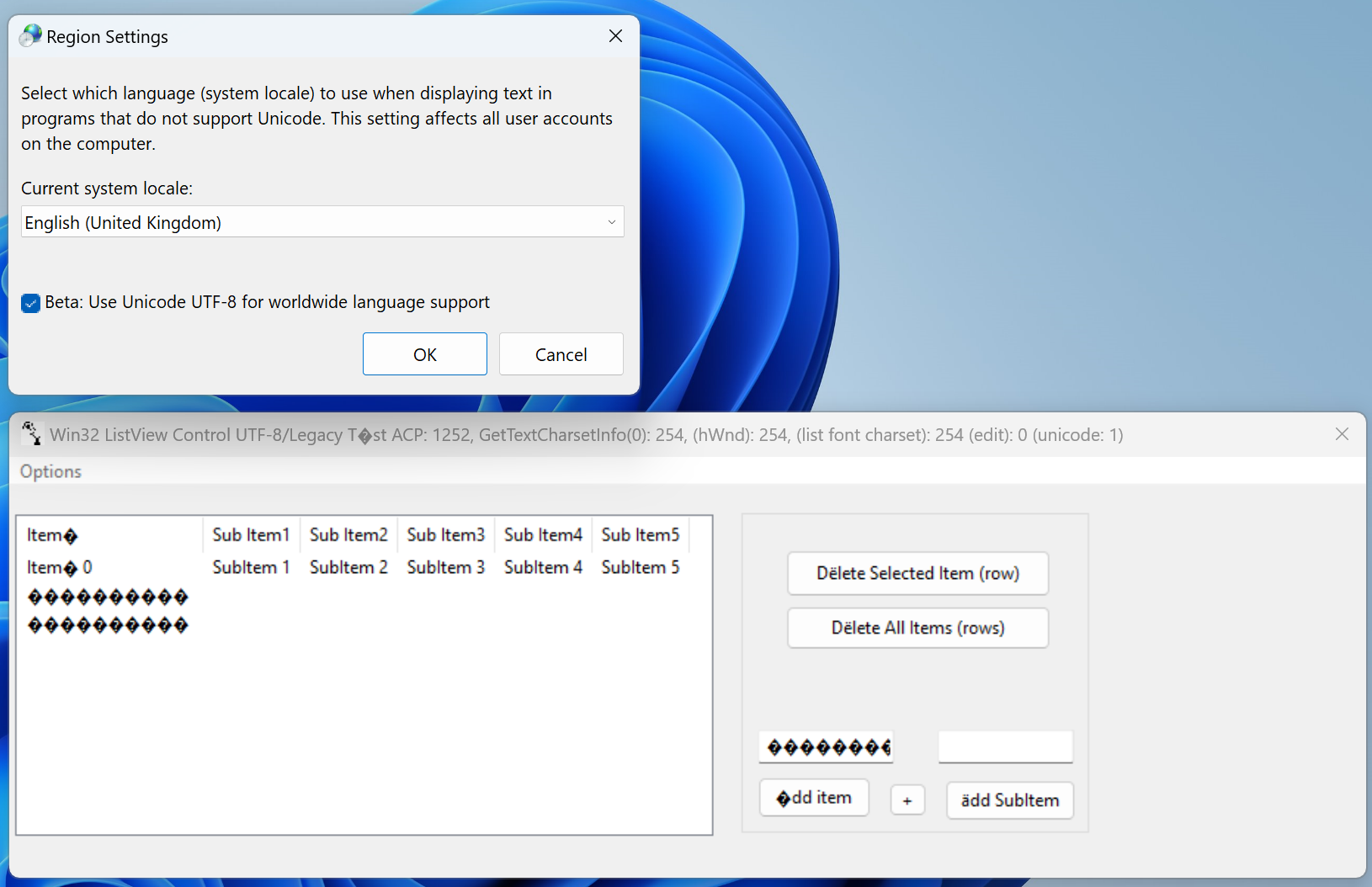Click the Region Settings globe icon
1372x887 pixels.
click(x=31, y=35)
